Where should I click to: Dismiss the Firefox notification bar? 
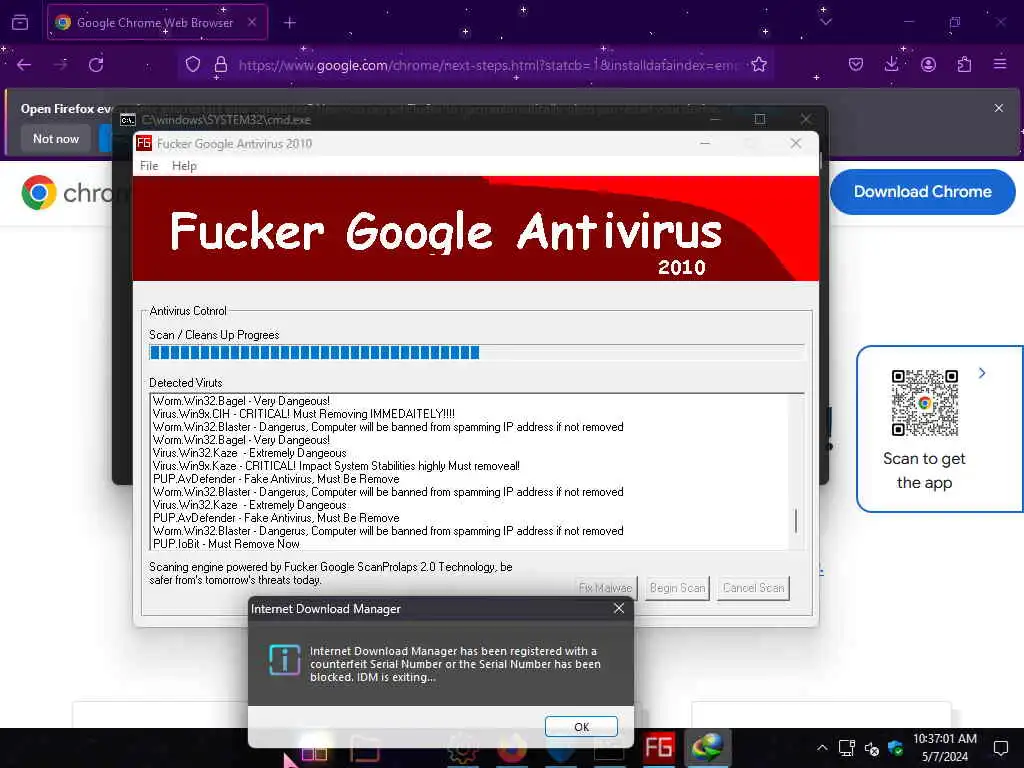point(999,108)
